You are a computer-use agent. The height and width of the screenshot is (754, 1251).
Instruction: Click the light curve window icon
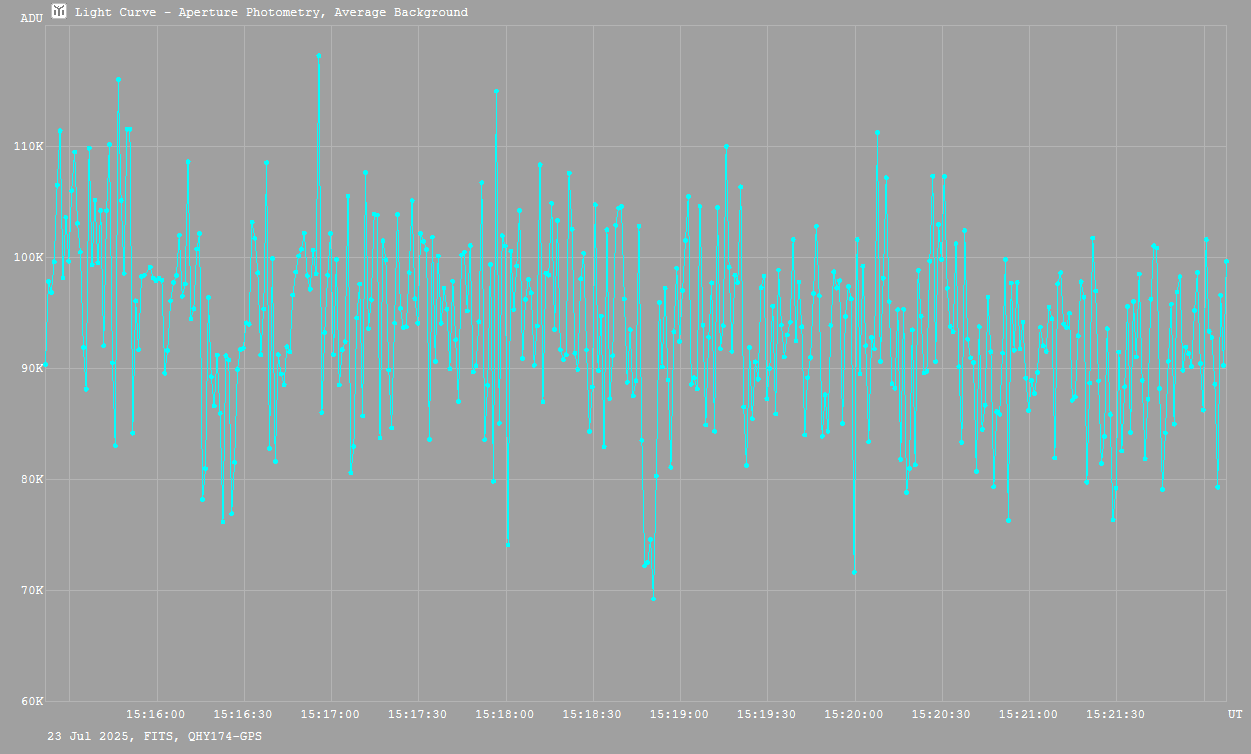point(60,11)
